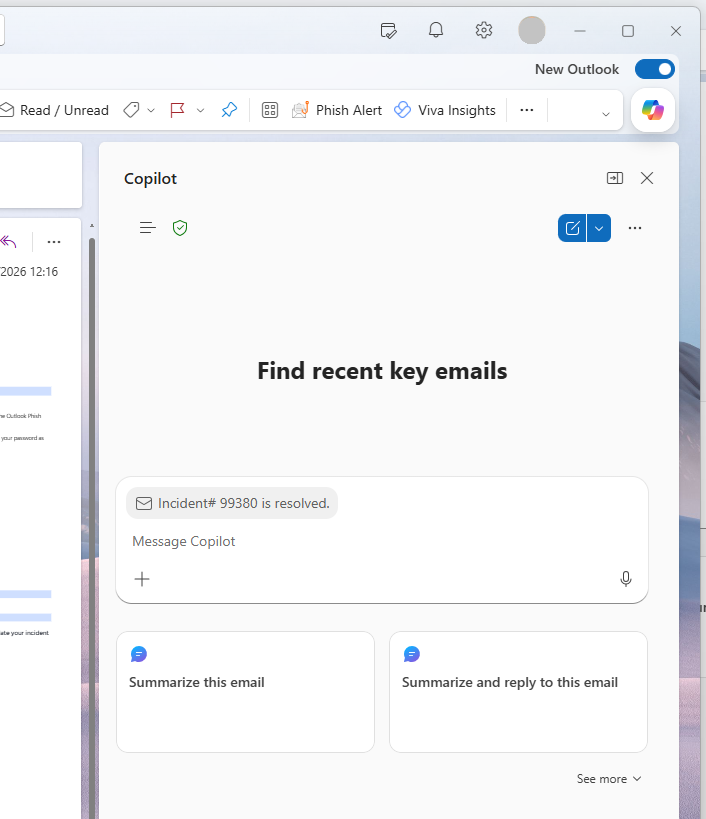Start a new Copilot chat
The height and width of the screenshot is (819, 706).
(572, 228)
